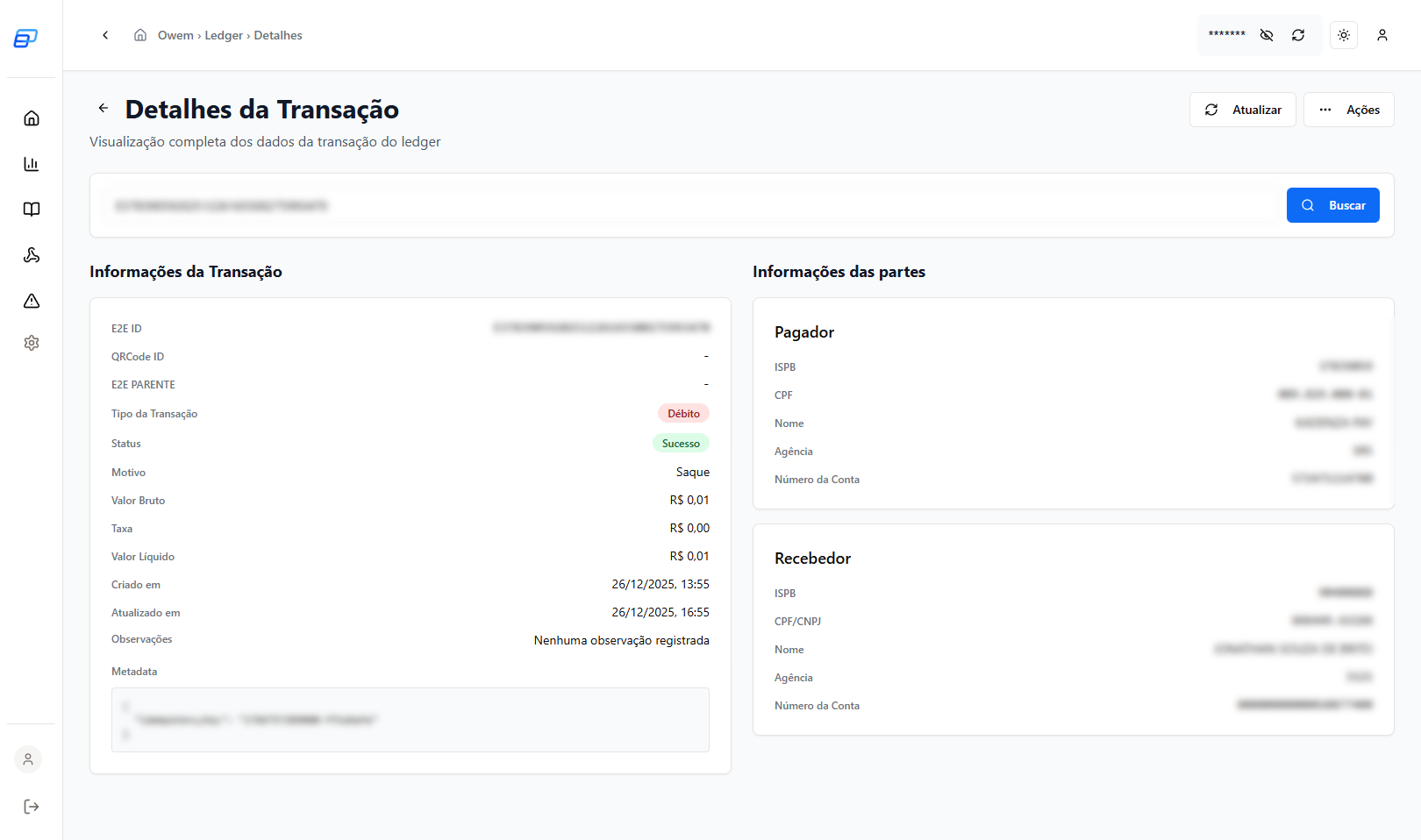Select the analytics bar chart icon
Viewport: 1421px width, 840px height.
click(x=32, y=163)
